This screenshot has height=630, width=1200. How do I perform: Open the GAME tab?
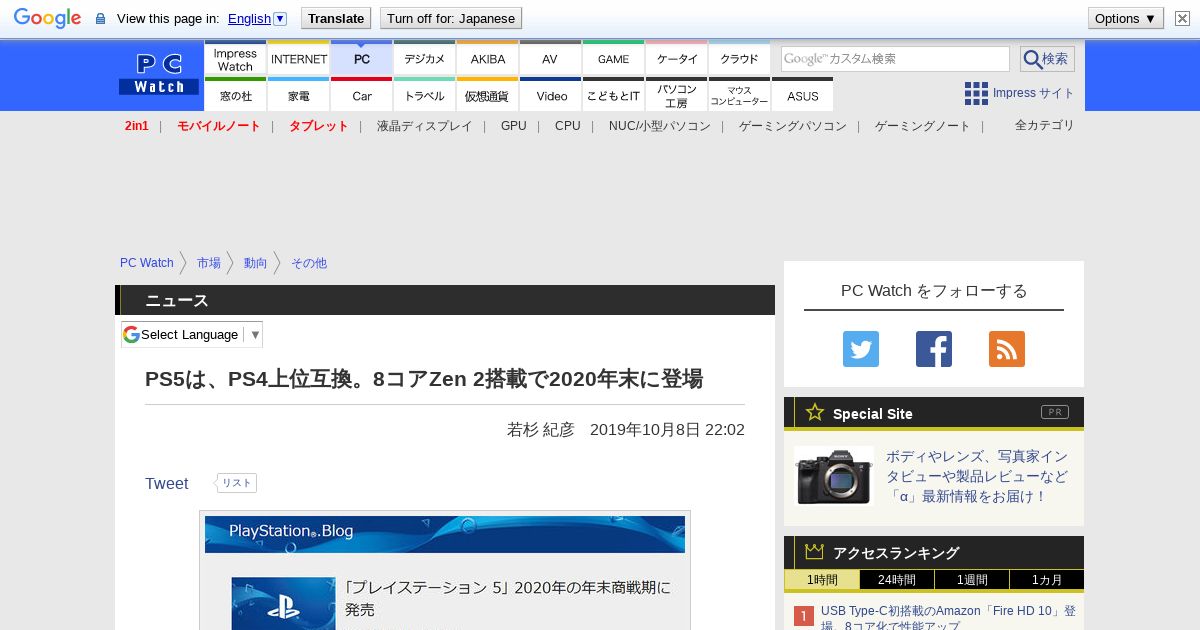pos(613,59)
